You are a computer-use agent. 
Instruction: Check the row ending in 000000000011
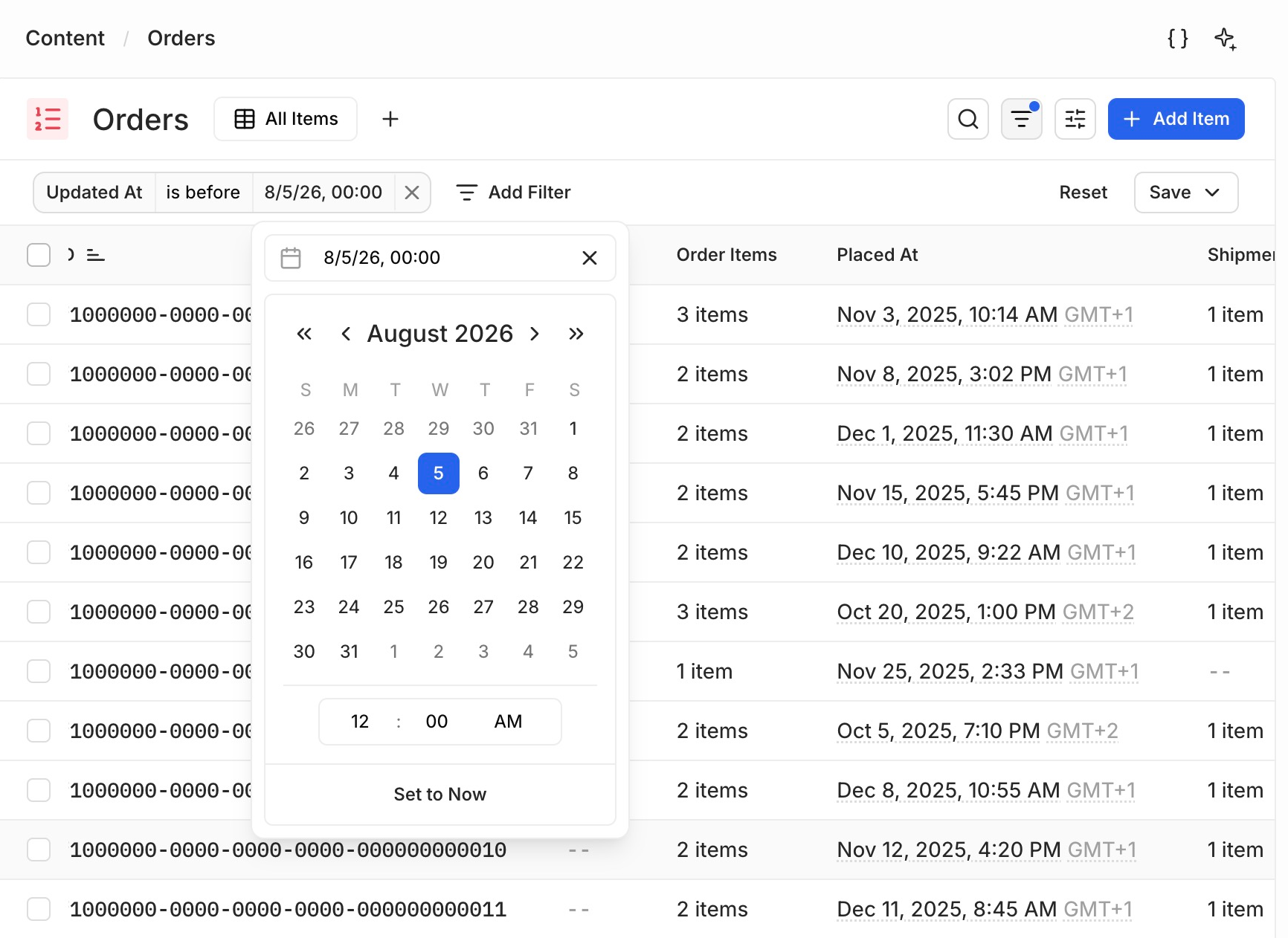[39, 909]
